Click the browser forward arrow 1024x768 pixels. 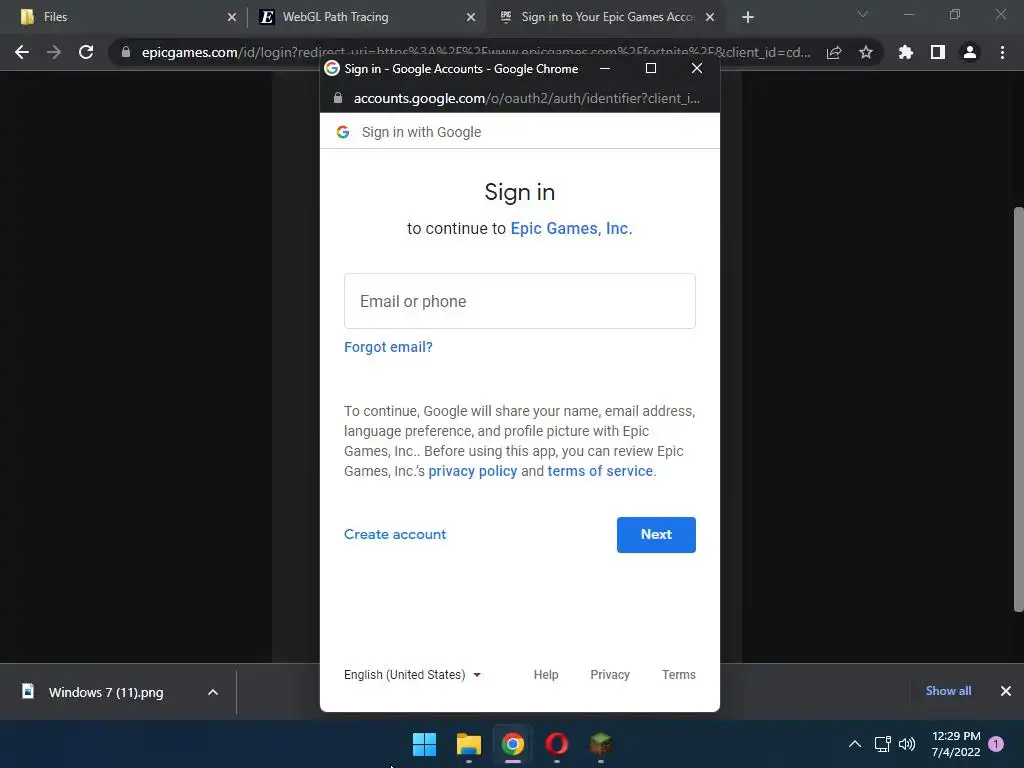click(54, 52)
